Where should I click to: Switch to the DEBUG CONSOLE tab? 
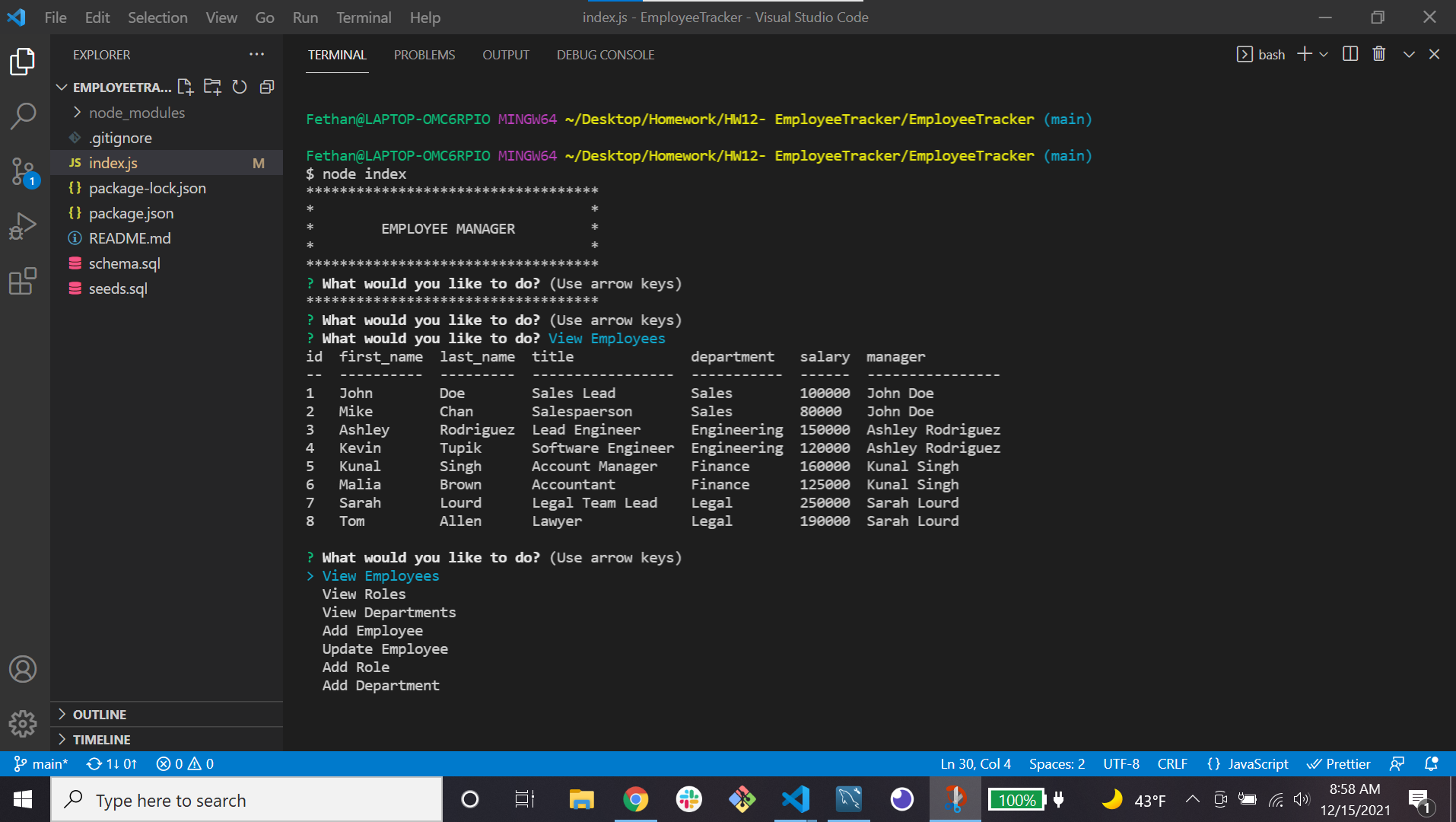605,54
